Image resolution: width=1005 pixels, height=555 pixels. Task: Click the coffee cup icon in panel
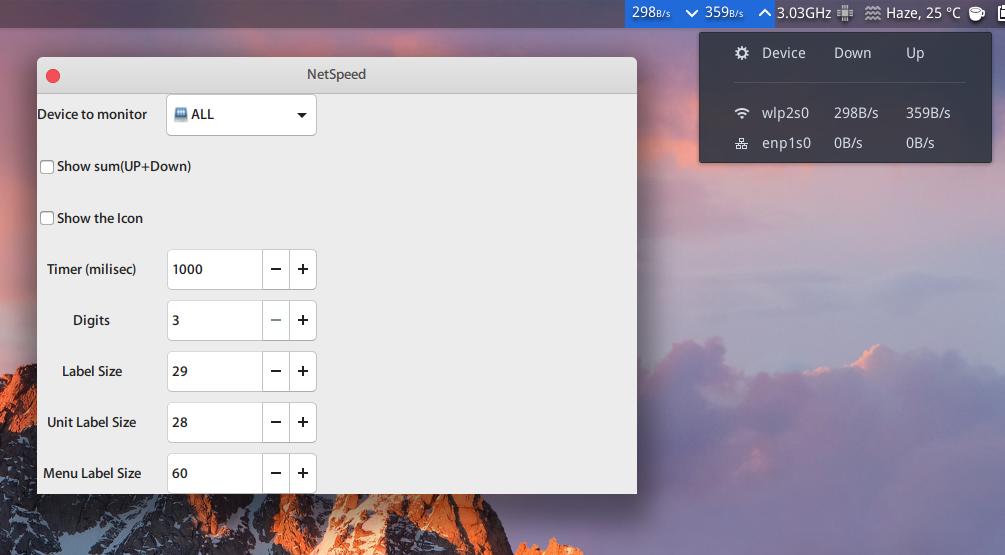click(976, 13)
